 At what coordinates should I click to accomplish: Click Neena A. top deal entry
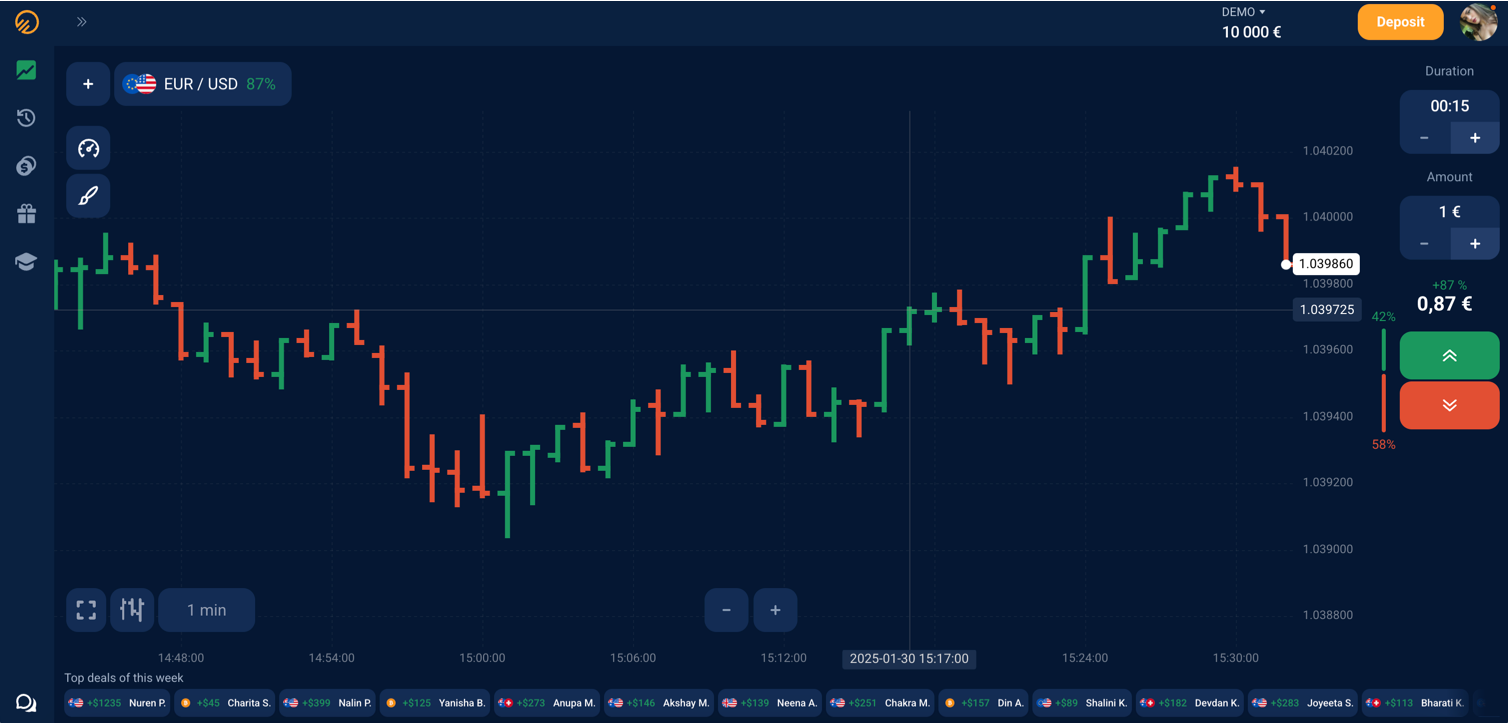(x=770, y=703)
